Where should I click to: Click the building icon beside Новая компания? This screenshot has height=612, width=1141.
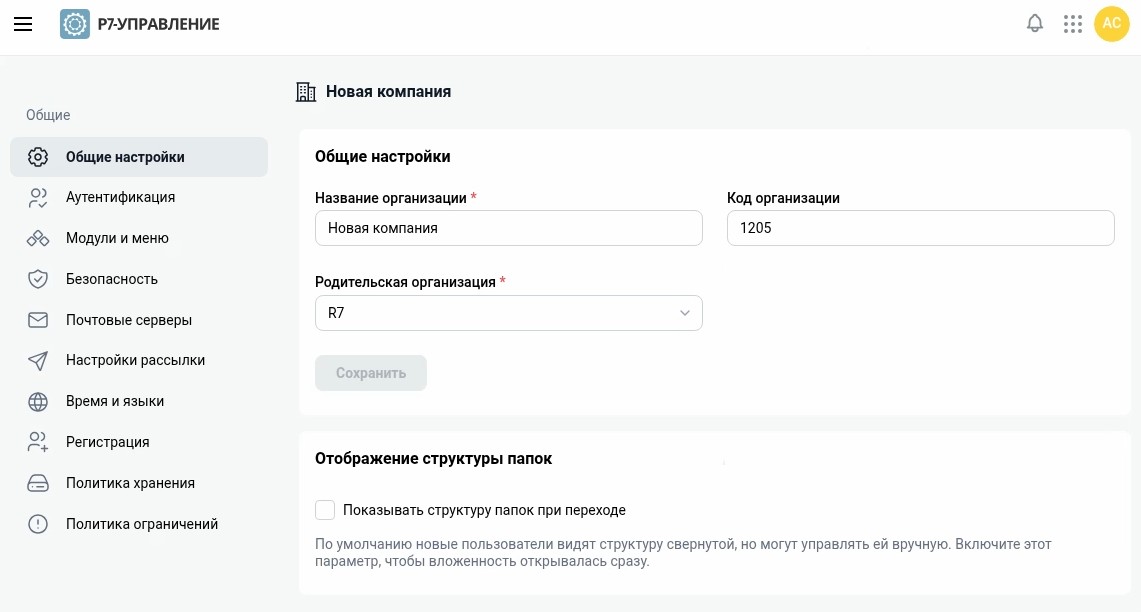pyautogui.click(x=306, y=92)
